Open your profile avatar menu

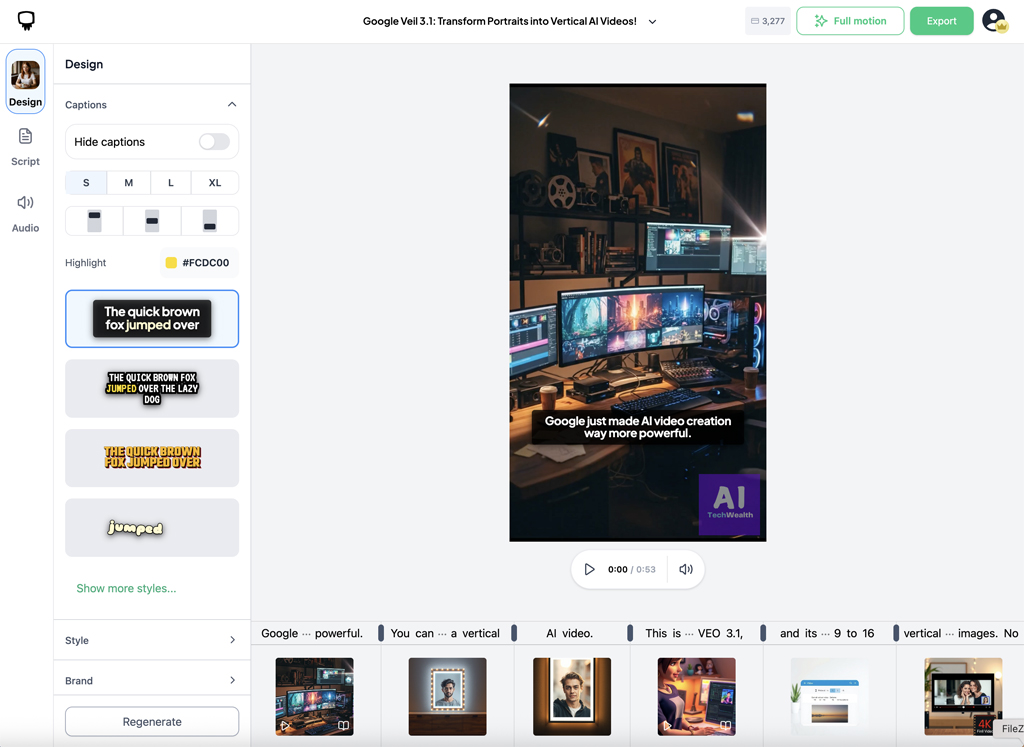(996, 20)
